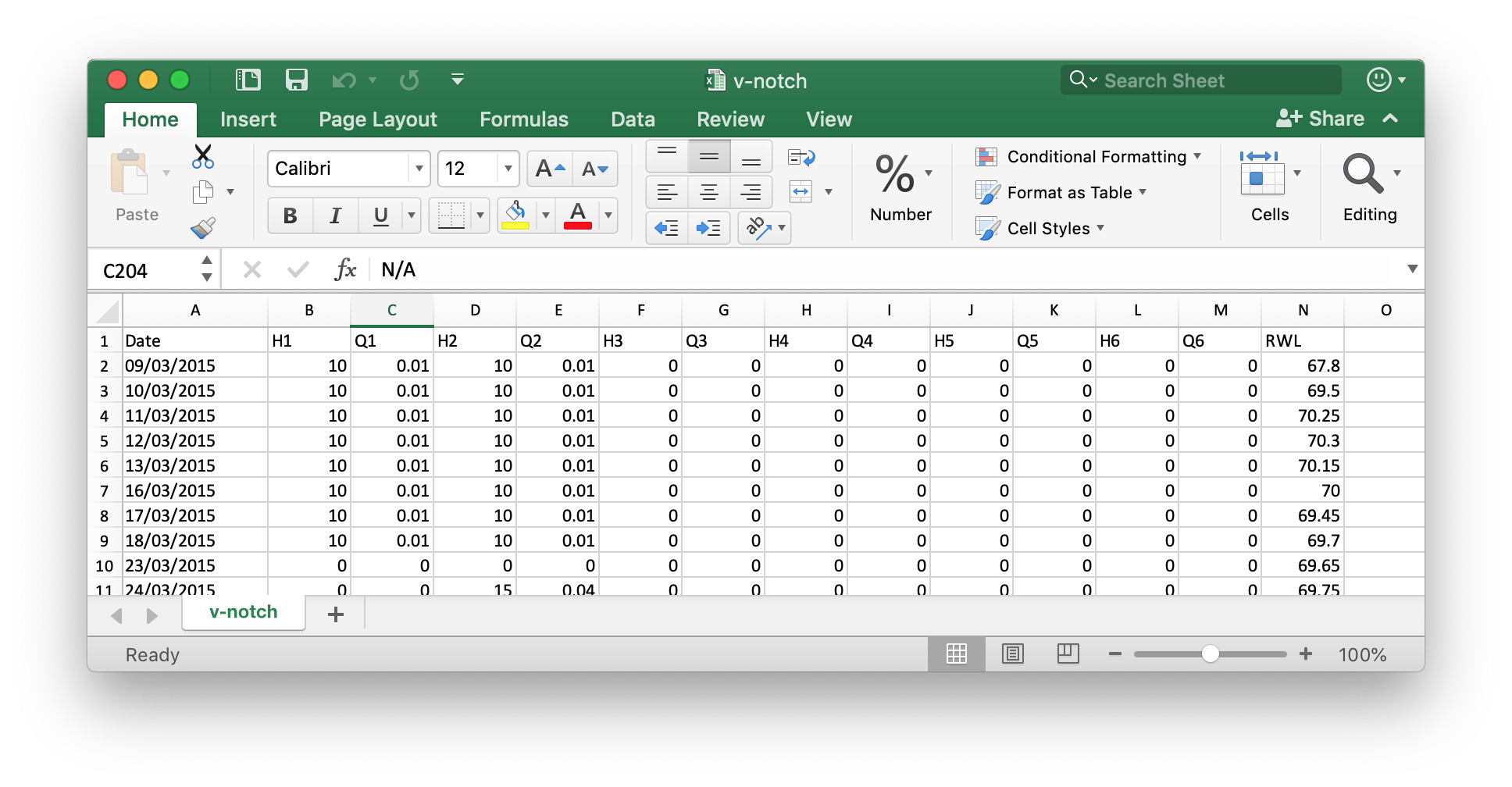This screenshot has height=787, width=1512.
Task: Open the Page Layout ribbon tab
Action: [x=378, y=119]
